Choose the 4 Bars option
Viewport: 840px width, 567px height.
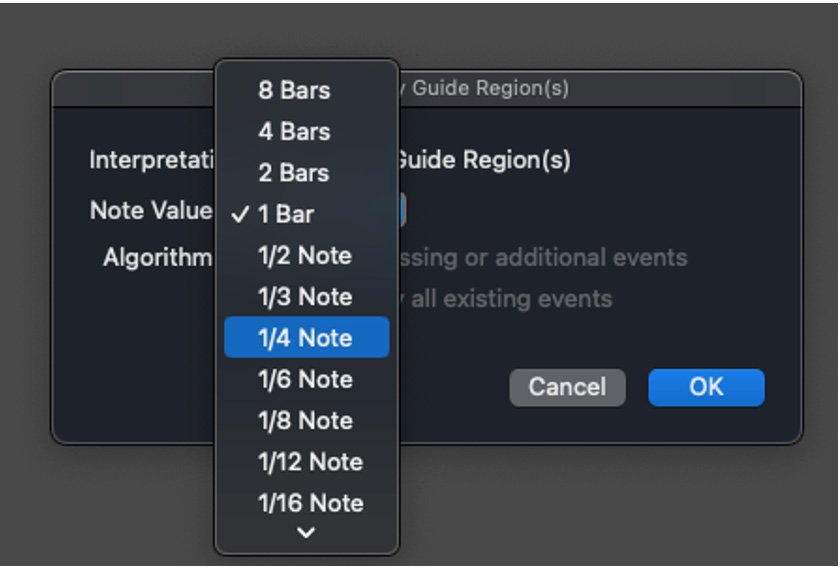[306, 131]
